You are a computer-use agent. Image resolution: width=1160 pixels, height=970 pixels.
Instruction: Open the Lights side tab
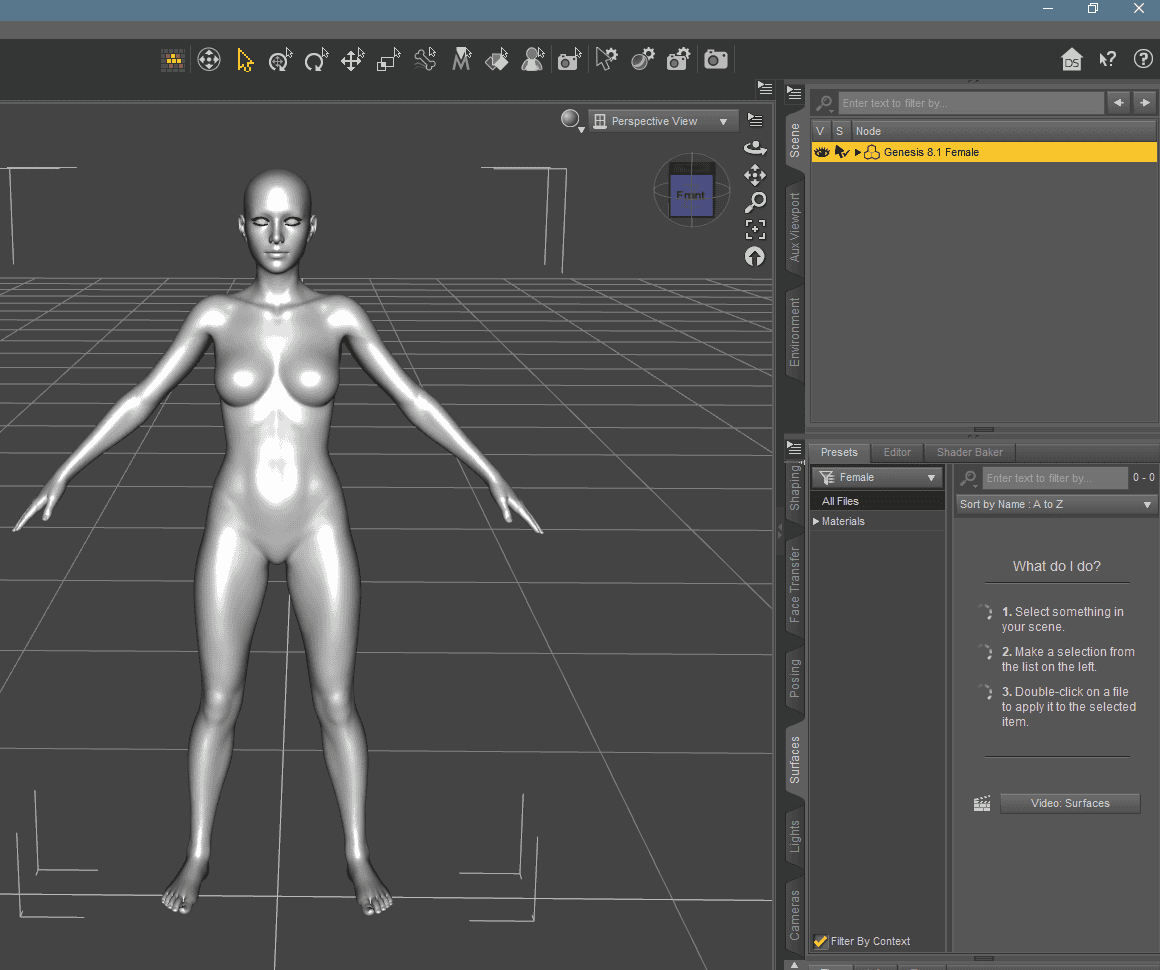click(794, 837)
